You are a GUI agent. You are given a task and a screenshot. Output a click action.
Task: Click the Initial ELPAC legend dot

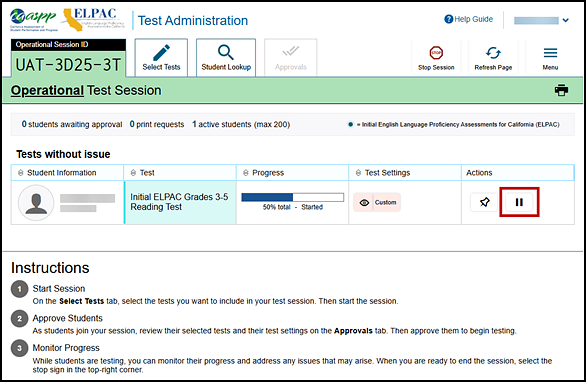tap(350, 124)
